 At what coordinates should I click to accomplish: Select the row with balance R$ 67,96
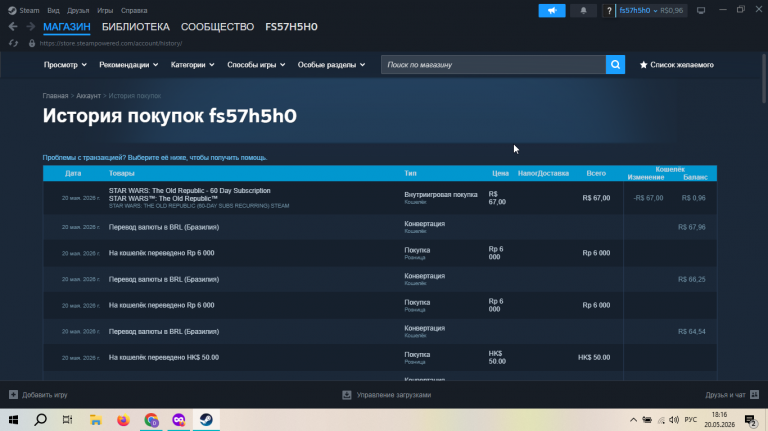tap(380, 227)
